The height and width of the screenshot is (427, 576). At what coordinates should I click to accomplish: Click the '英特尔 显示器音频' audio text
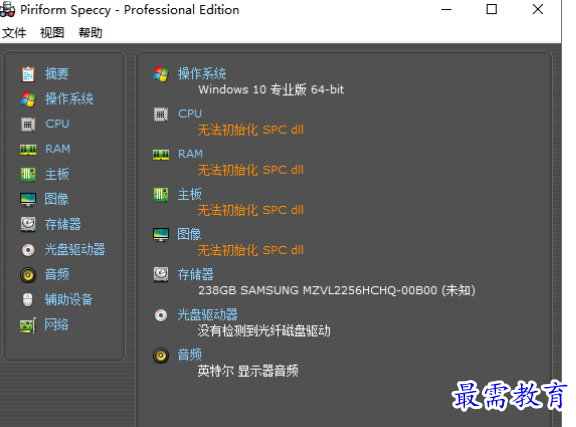pyautogui.click(x=248, y=371)
